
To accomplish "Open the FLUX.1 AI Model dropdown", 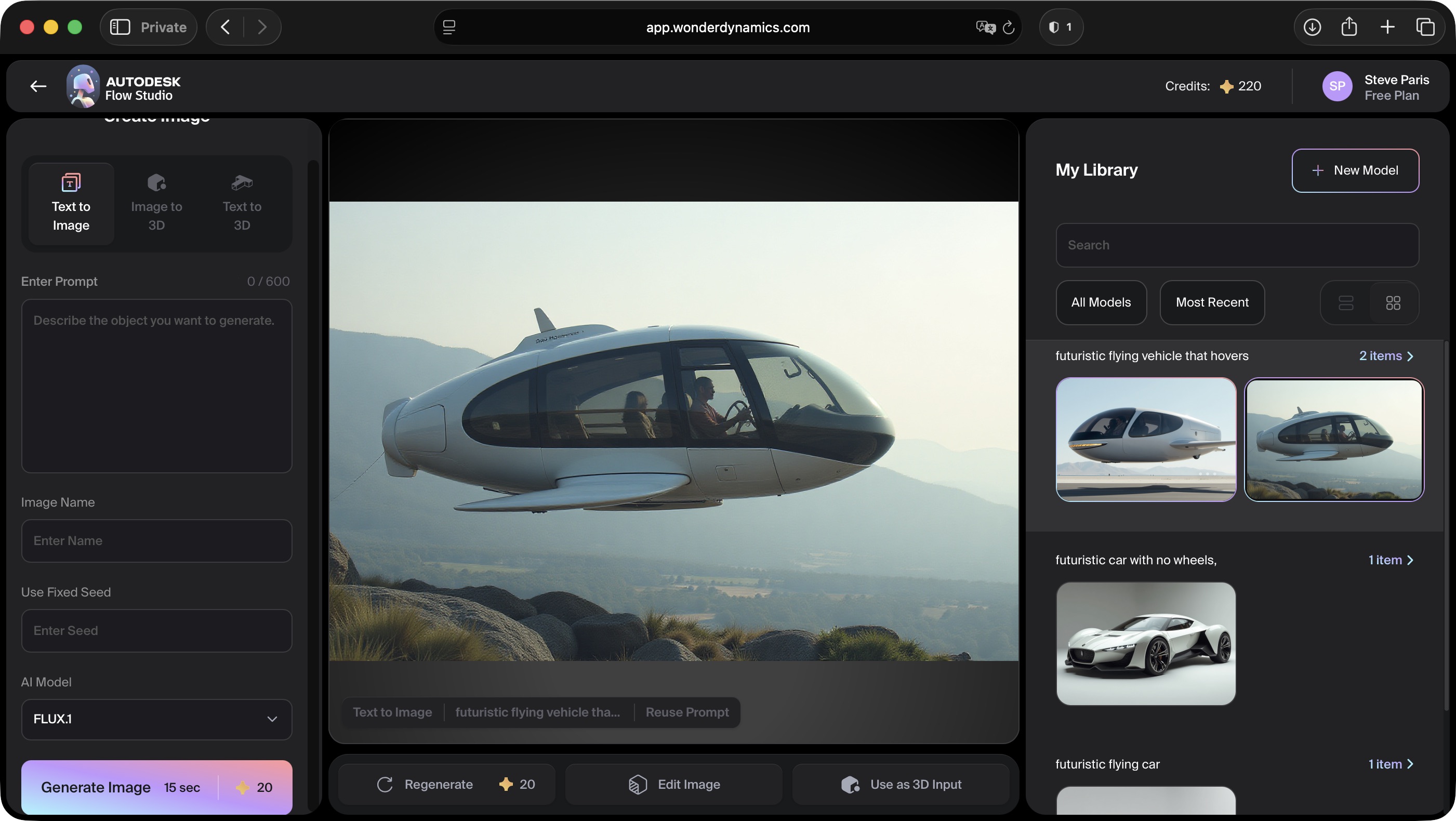I will click(x=156, y=719).
